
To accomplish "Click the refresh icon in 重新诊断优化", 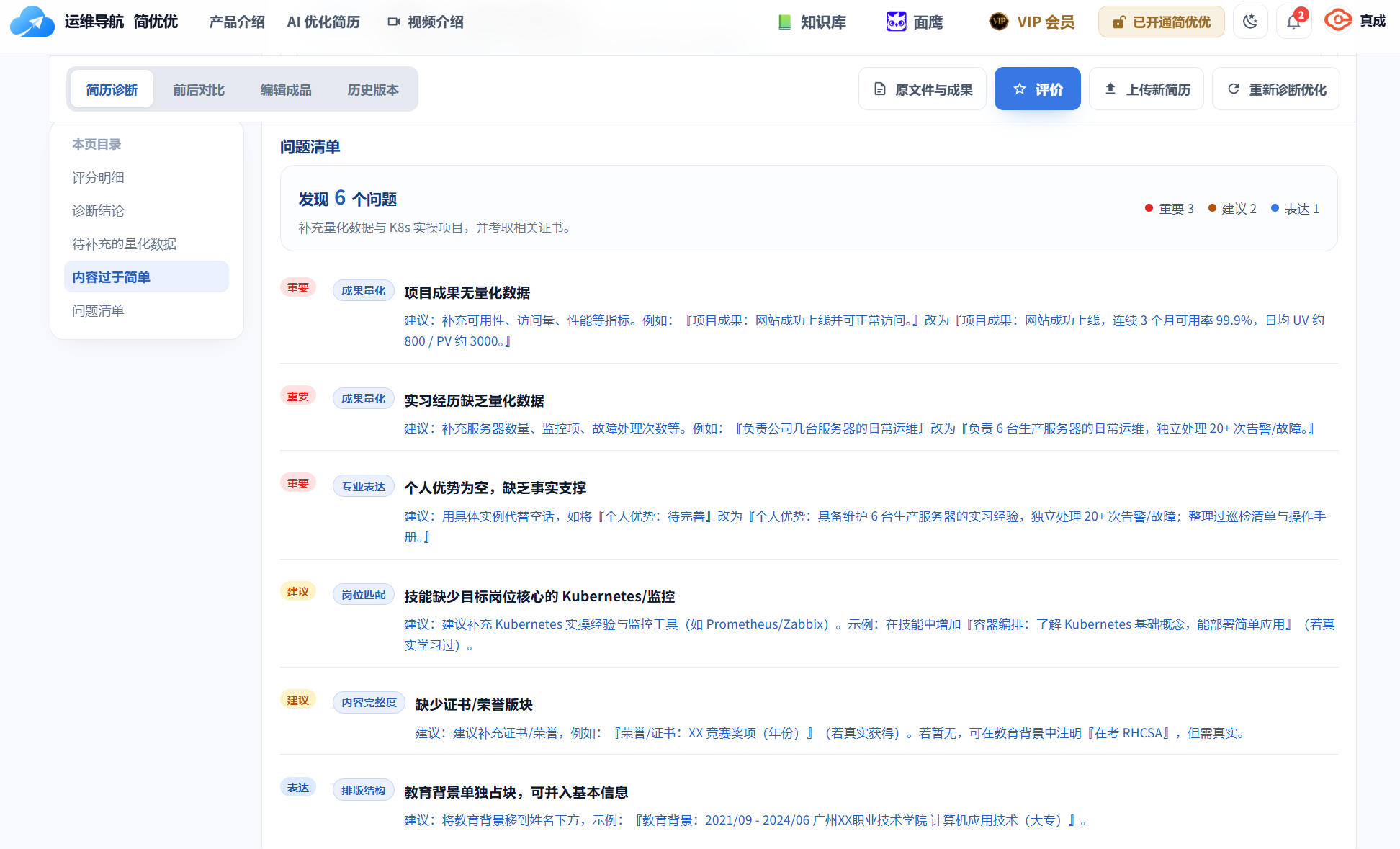I will coord(1234,89).
